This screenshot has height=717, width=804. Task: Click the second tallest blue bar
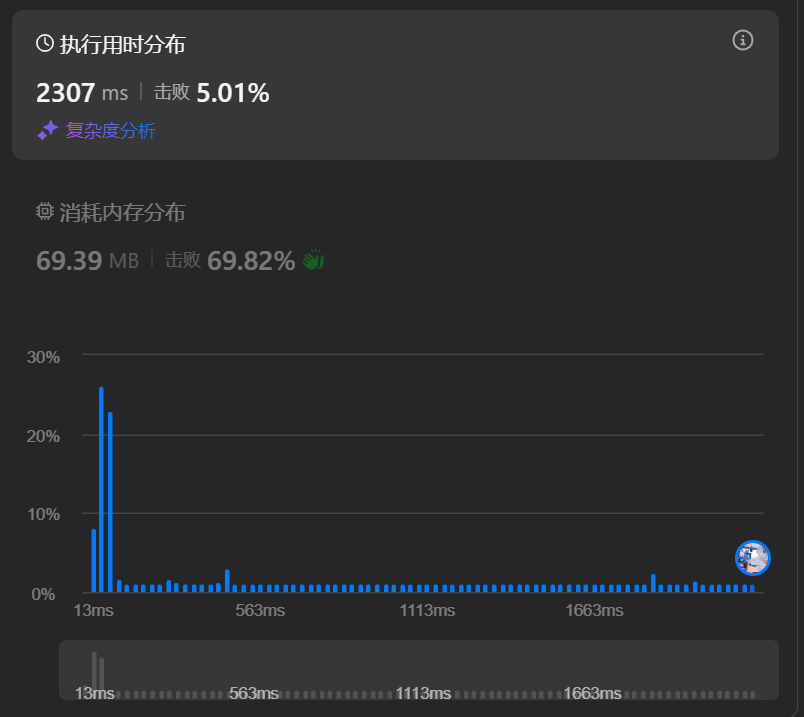110,502
